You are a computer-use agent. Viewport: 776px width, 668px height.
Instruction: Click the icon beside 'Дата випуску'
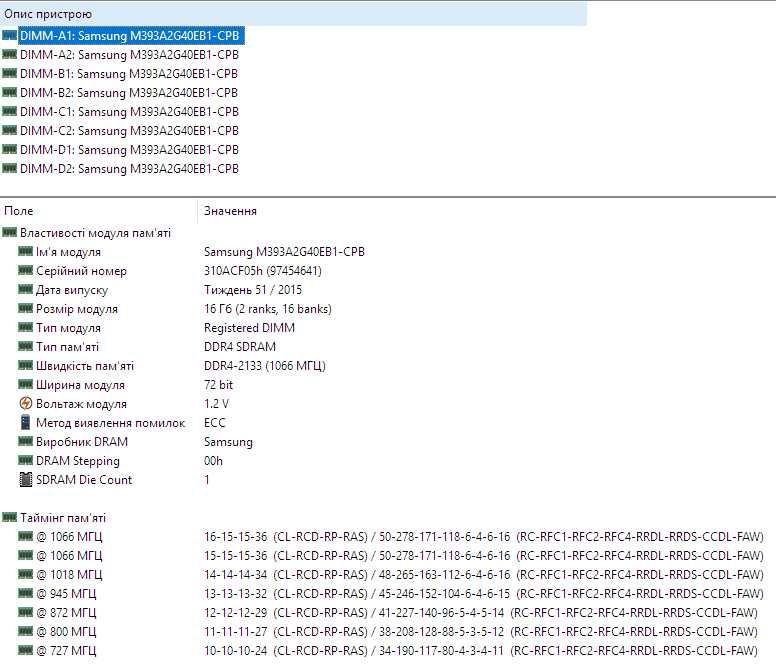(x=25, y=289)
